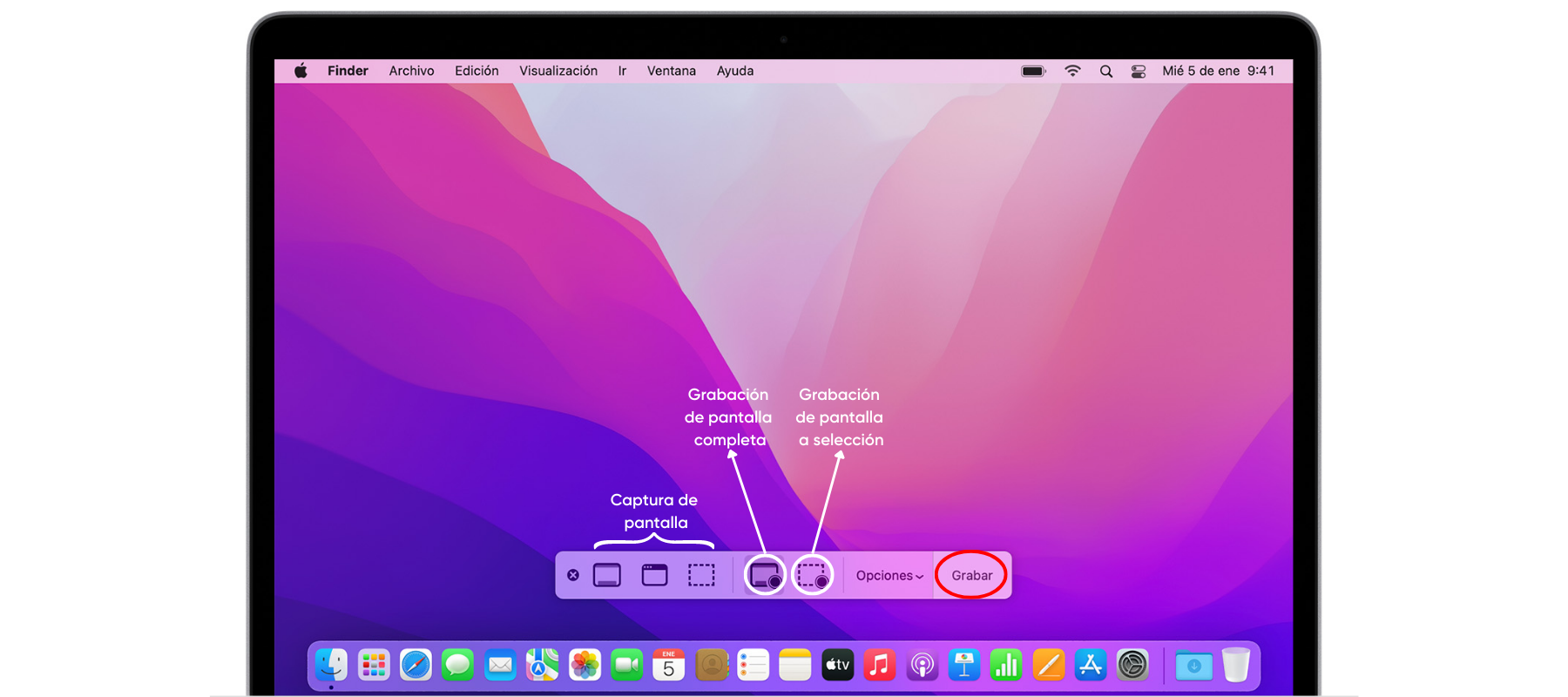
Task: Launch Safari from the Dock
Action: (416, 667)
